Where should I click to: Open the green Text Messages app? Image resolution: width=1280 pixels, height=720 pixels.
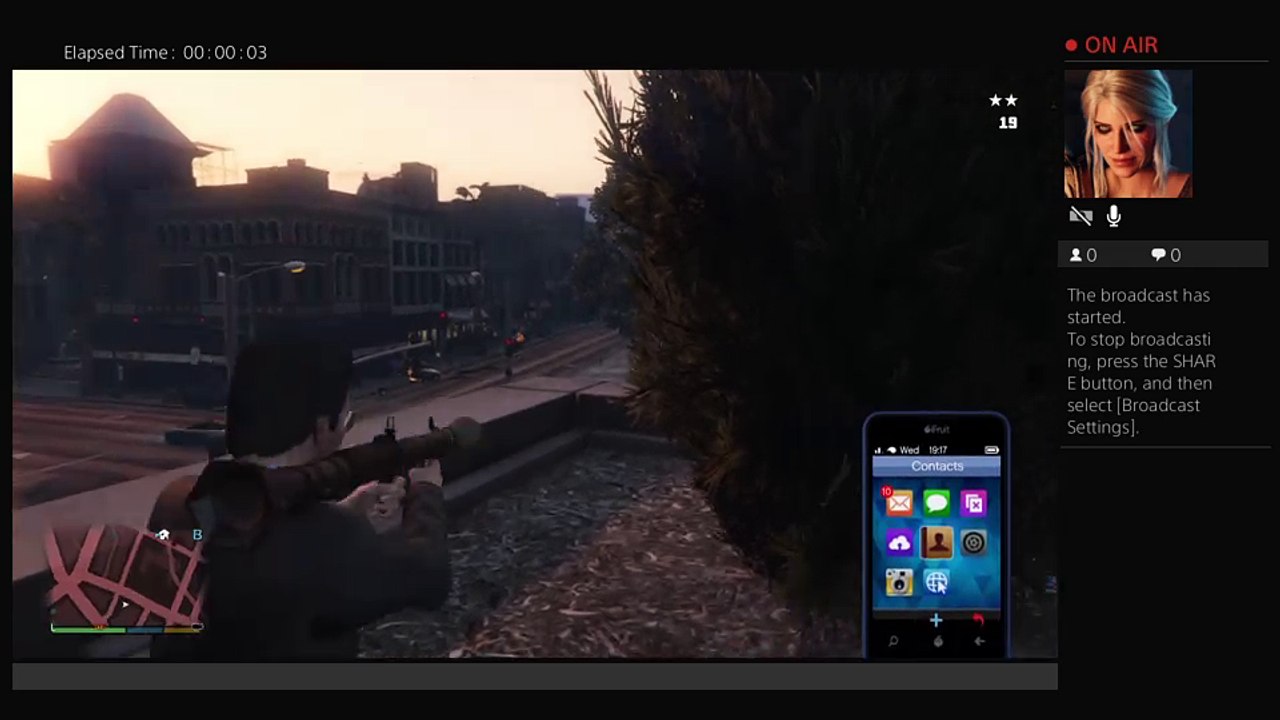point(936,503)
